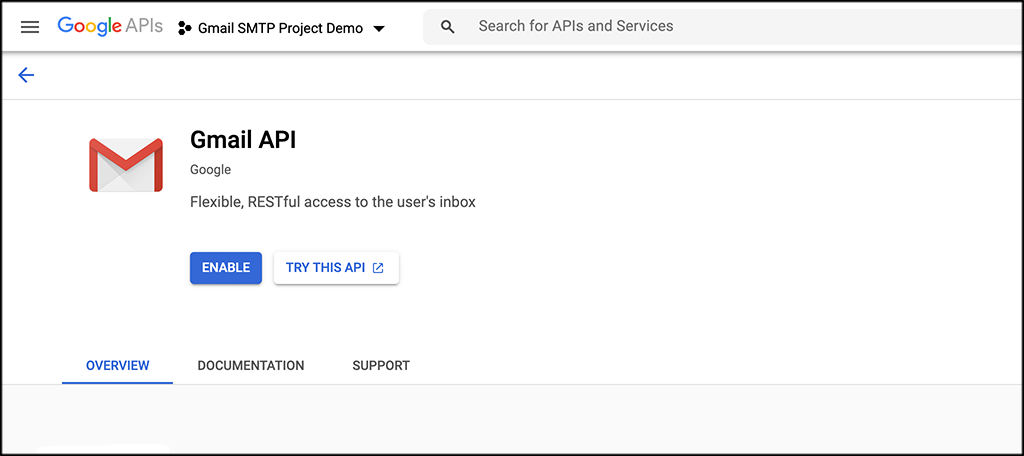Screen dimensions: 1024x456
Task: Open the Gmail SMTP Project Demo selector
Action: 281,28
